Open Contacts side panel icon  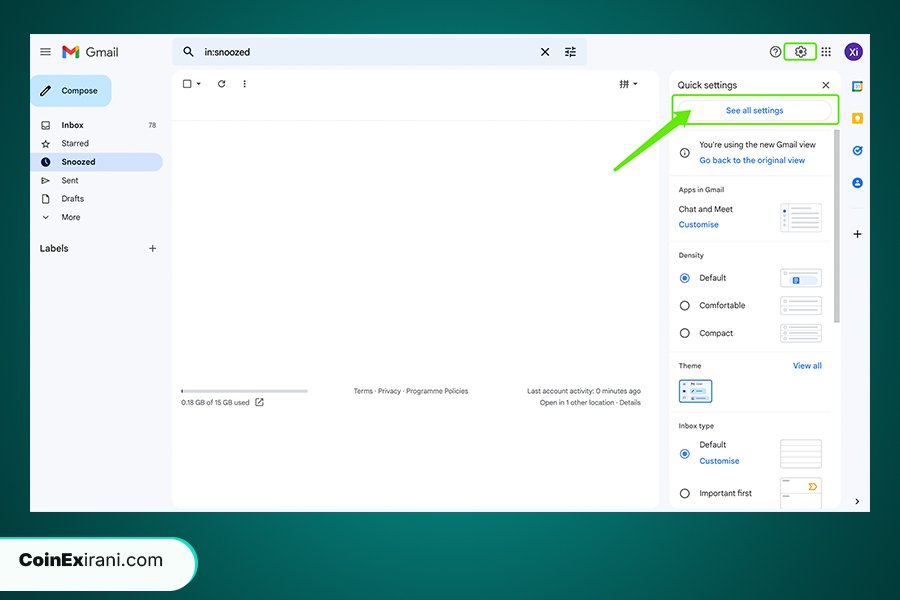click(x=857, y=183)
